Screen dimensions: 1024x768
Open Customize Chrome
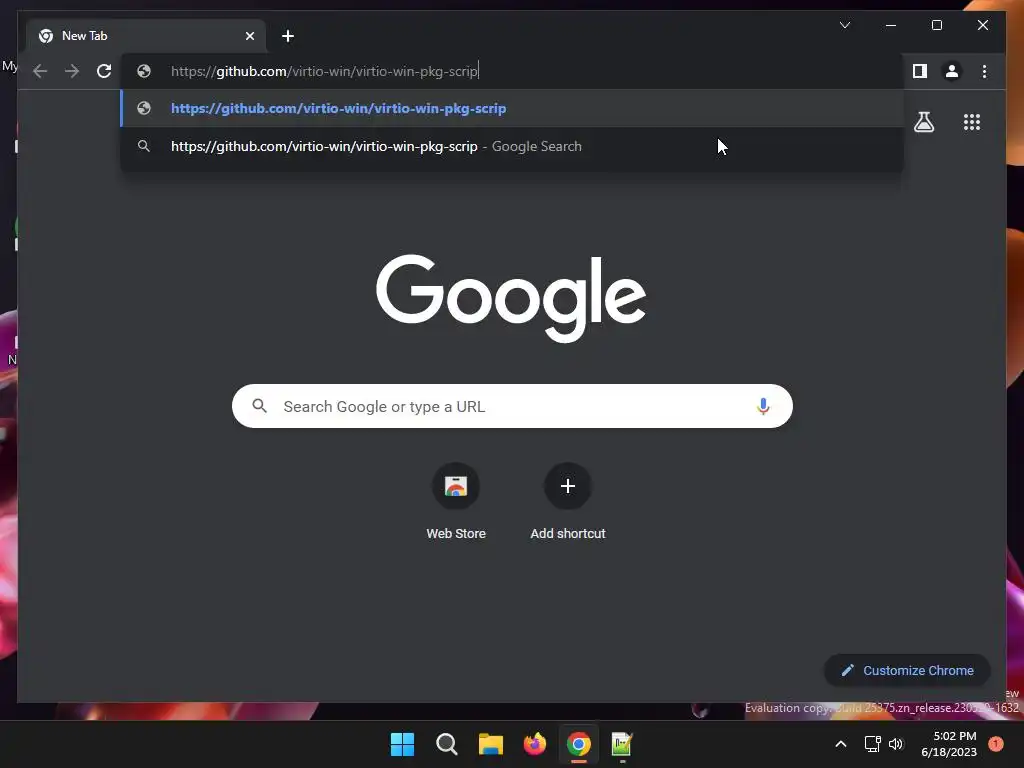click(907, 670)
